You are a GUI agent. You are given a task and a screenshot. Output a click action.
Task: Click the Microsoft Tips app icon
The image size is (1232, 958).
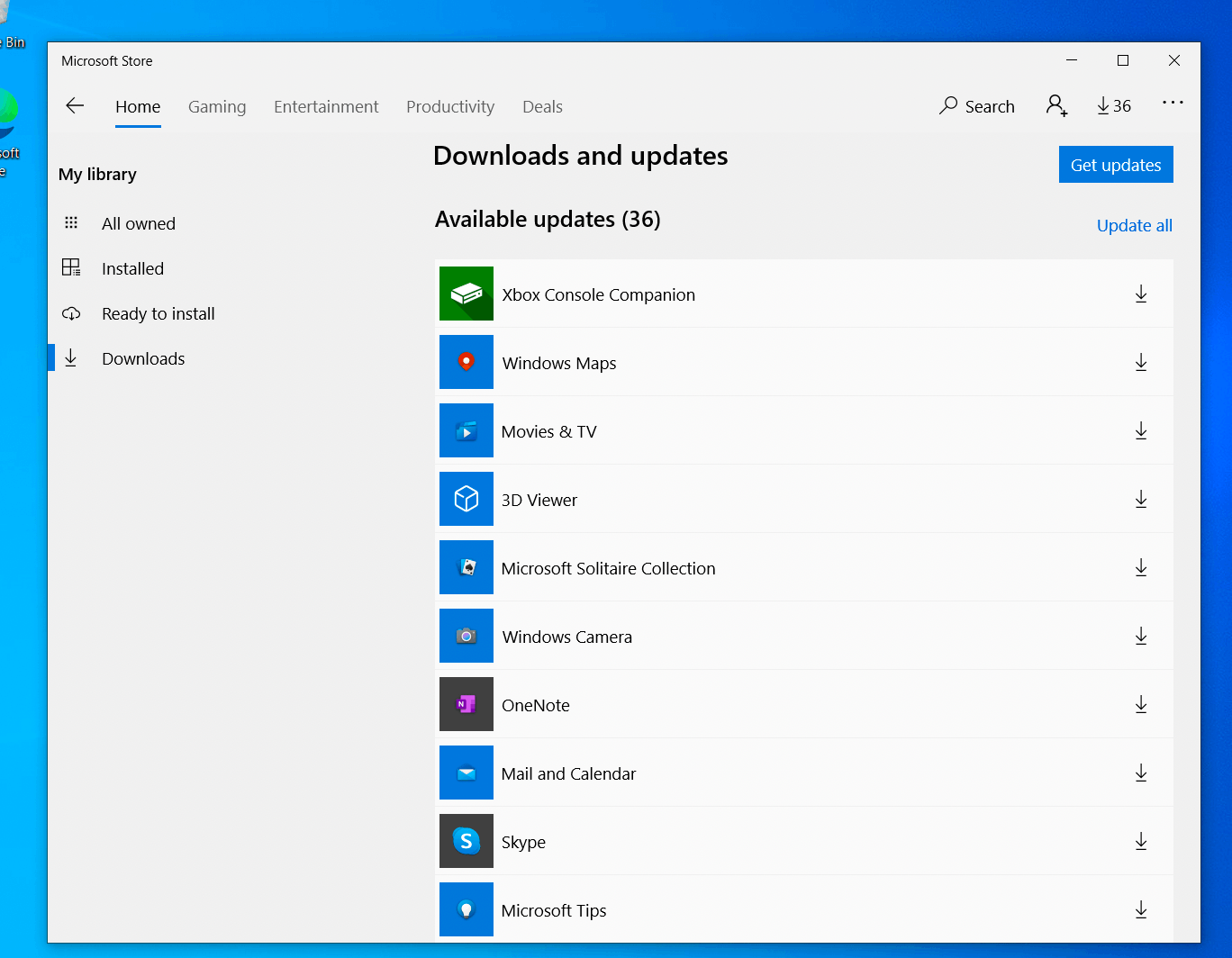467,909
